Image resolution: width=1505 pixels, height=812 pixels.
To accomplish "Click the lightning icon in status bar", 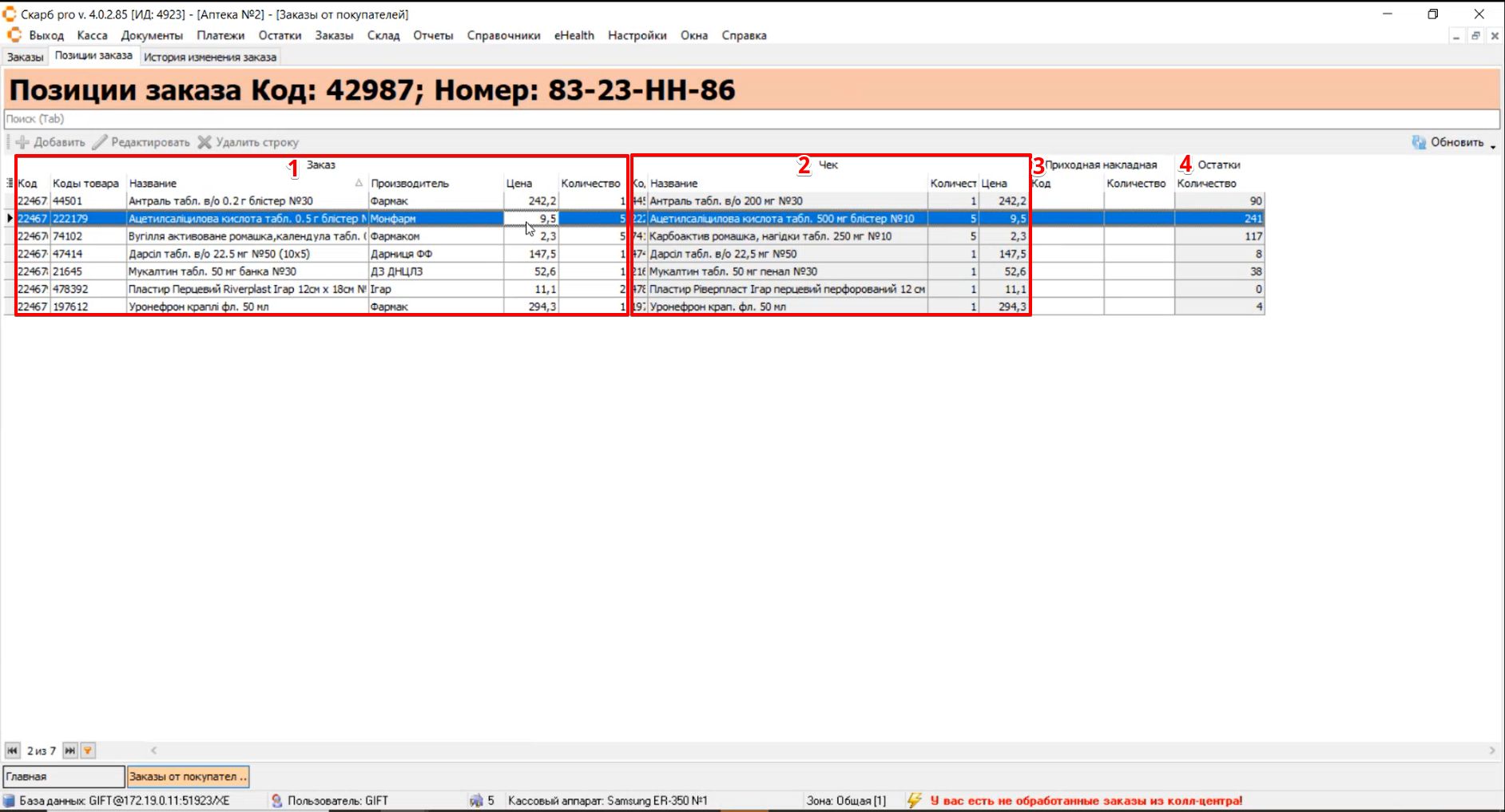I will click(x=915, y=800).
